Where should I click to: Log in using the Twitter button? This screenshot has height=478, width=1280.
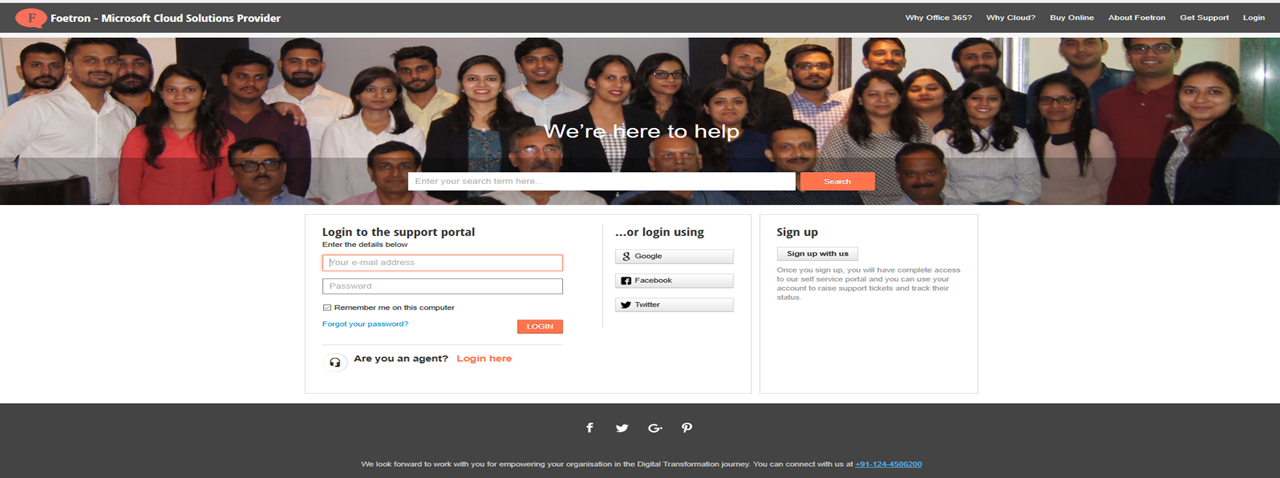[674, 305]
